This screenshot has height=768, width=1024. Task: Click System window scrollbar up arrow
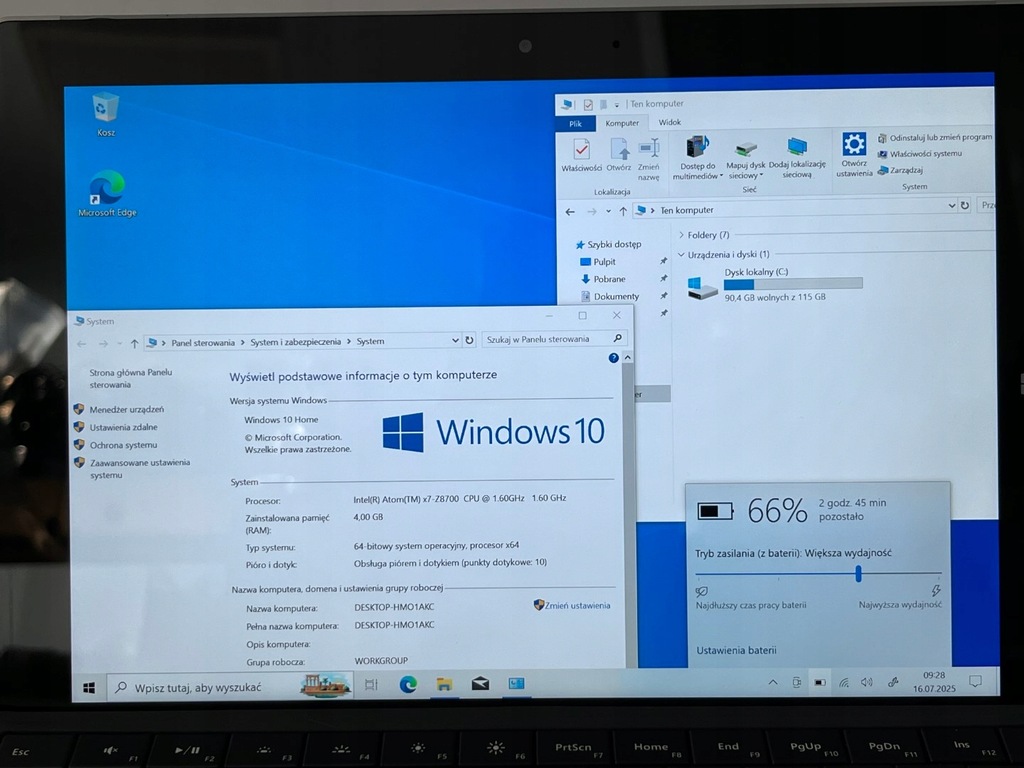pyautogui.click(x=627, y=358)
